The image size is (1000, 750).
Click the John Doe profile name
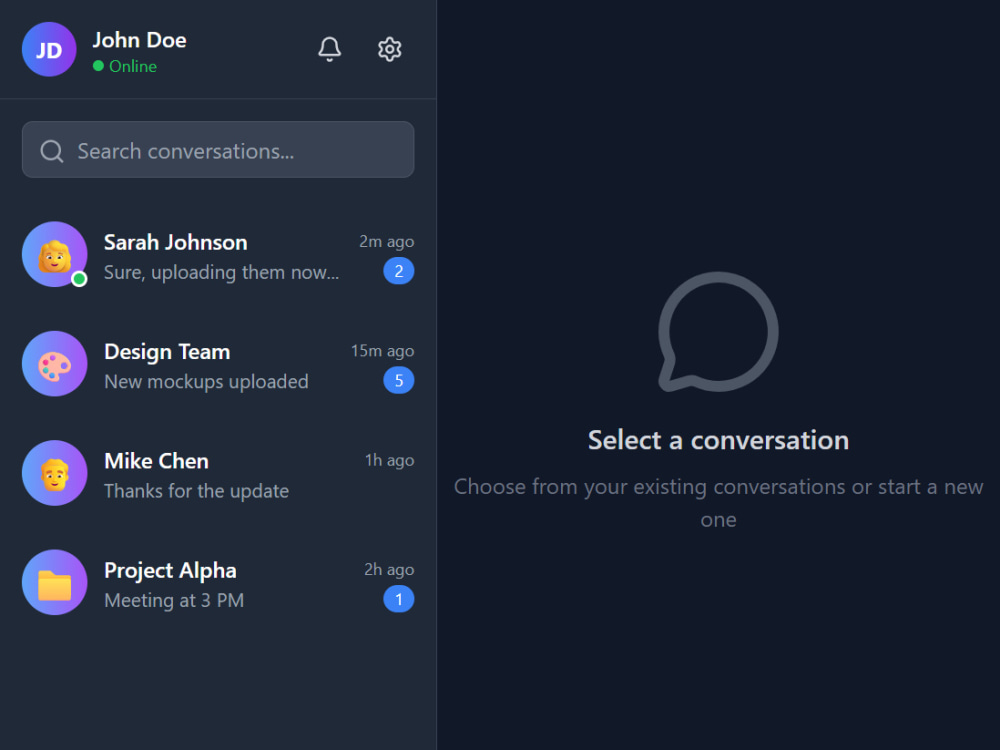point(140,40)
